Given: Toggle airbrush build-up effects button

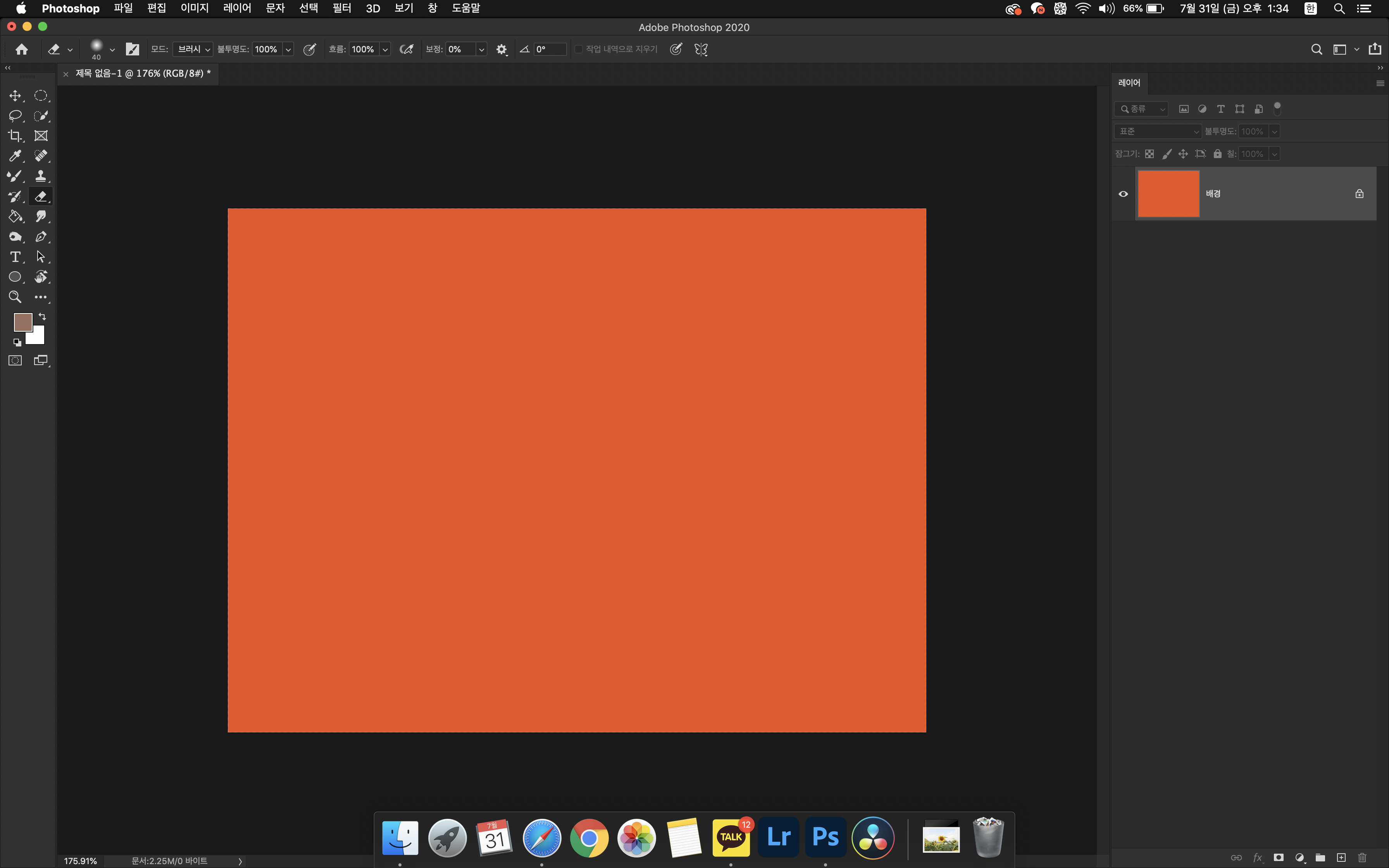Looking at the screenshot, I should [x=407, y=49].
